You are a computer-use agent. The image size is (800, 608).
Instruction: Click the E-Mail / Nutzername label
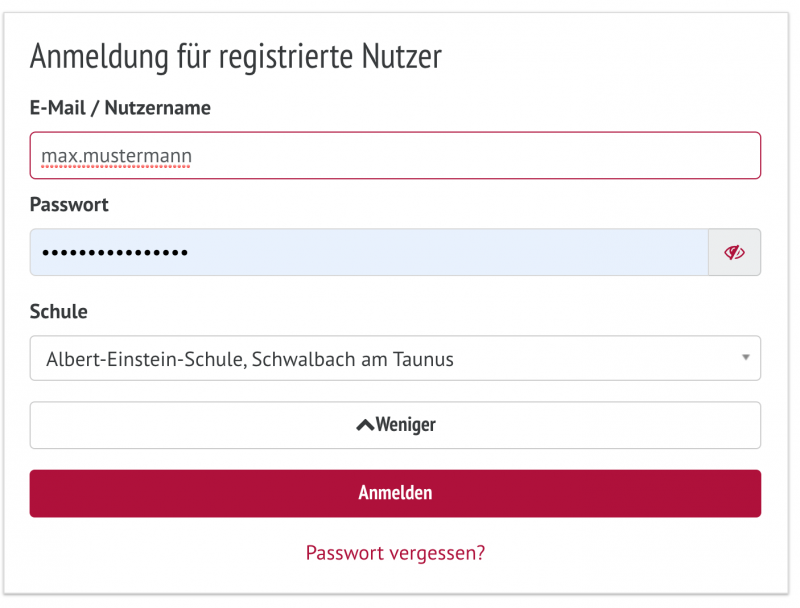point(120,108)
